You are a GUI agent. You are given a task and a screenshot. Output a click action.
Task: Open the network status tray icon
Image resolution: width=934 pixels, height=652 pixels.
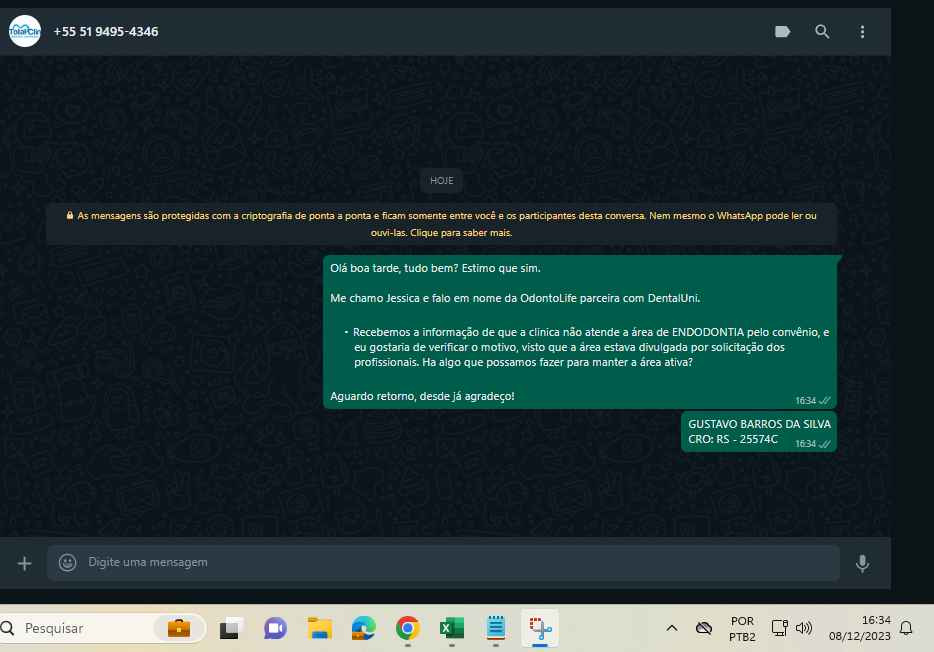click(779, 628)
